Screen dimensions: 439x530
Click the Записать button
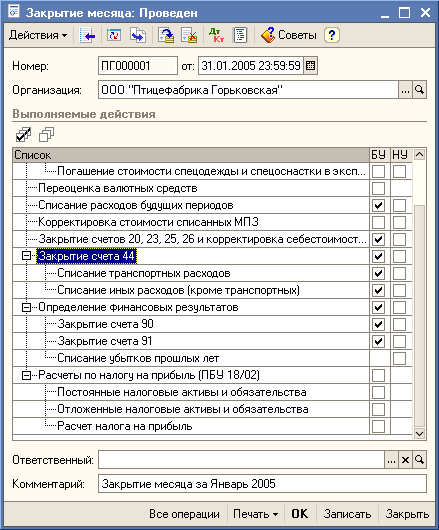click(347, 514)
